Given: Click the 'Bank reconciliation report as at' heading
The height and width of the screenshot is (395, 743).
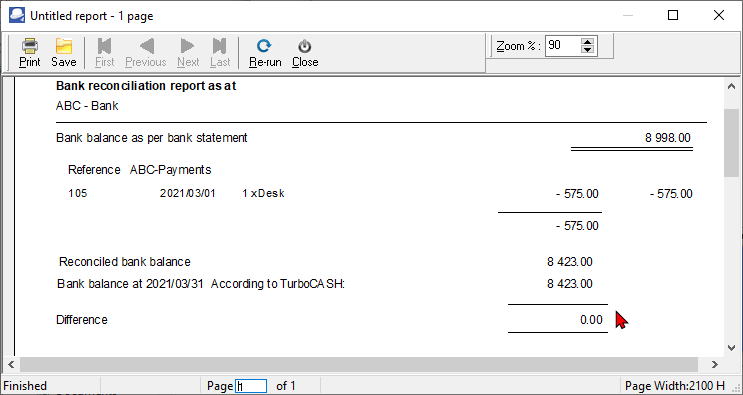Looking at the screenshot, I should (x=146, y=86).
